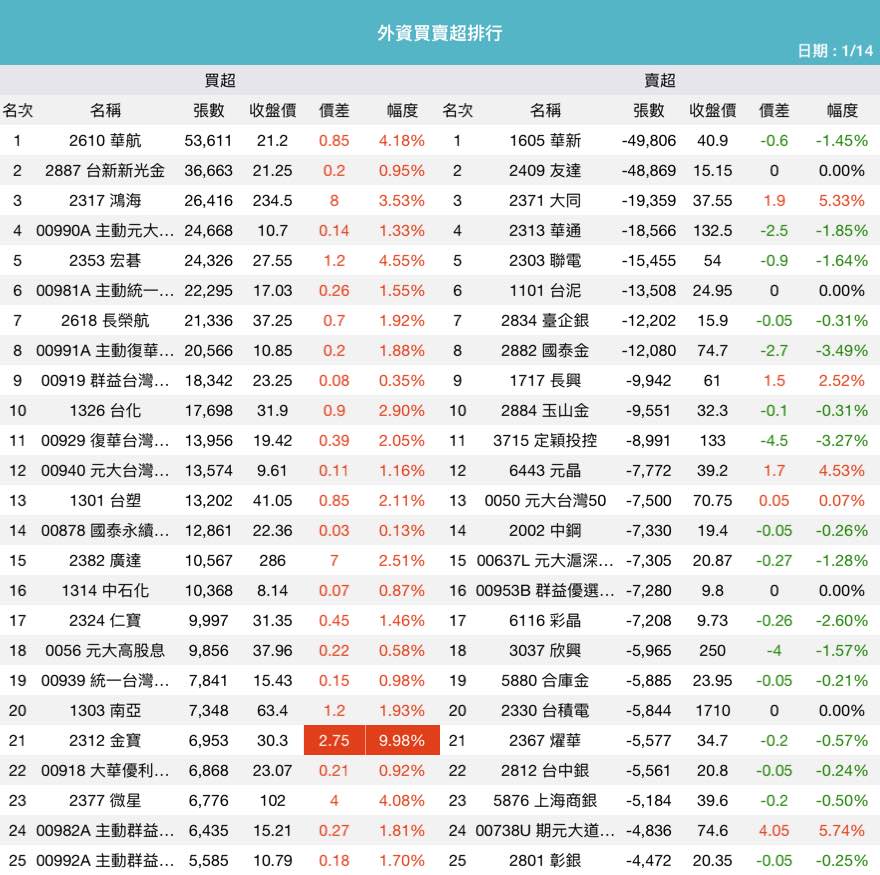
Task: Select the 2801 彰銀 stock name
Action: (x=545, y=860)
